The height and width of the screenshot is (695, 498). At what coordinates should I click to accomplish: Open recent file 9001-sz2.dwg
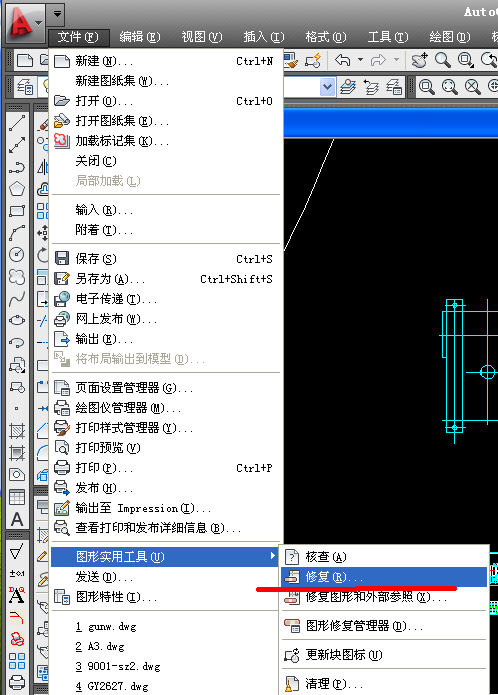point(118,666)
